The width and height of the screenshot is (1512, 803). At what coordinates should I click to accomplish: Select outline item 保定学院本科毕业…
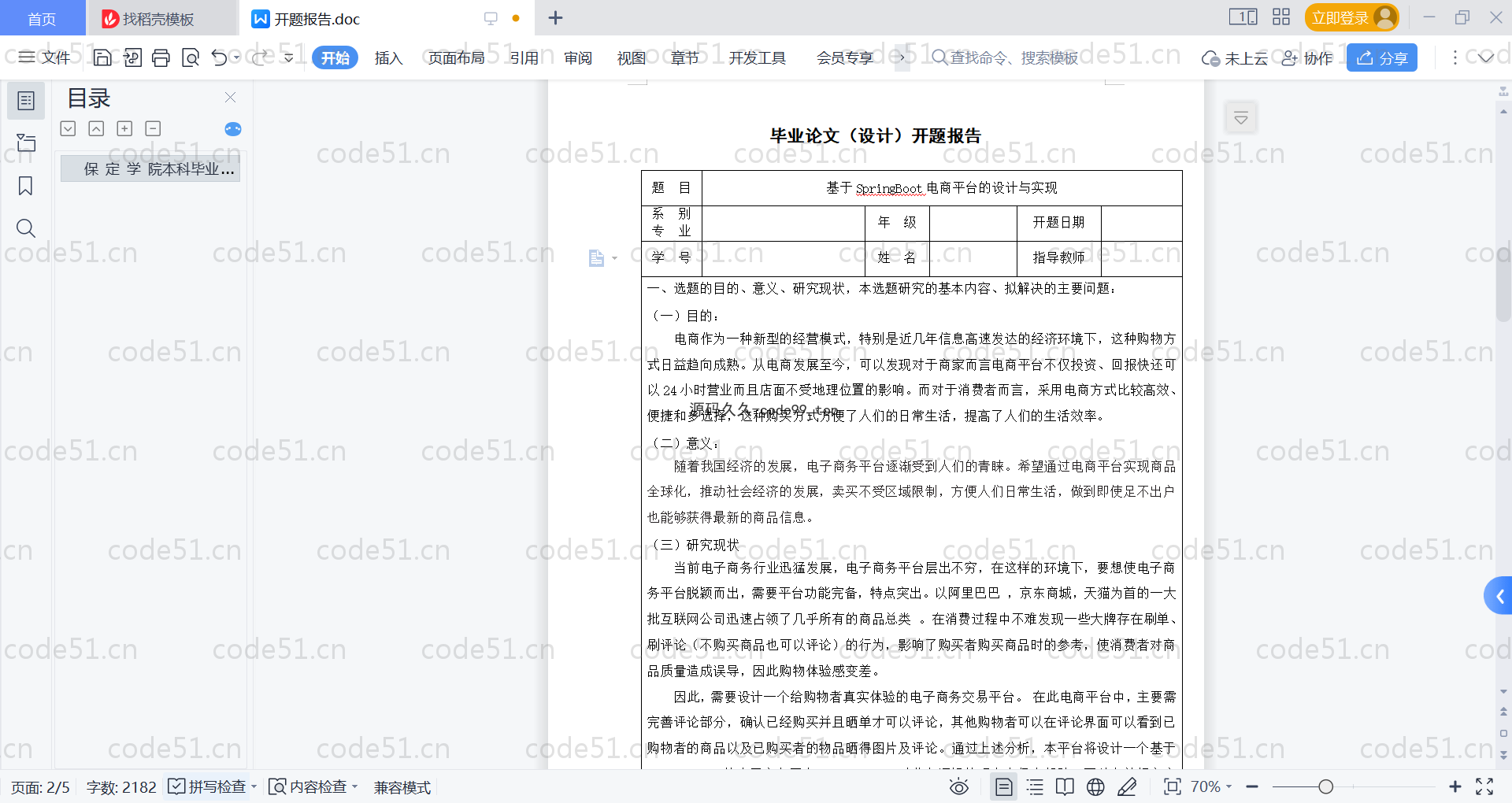coord(150,168)
